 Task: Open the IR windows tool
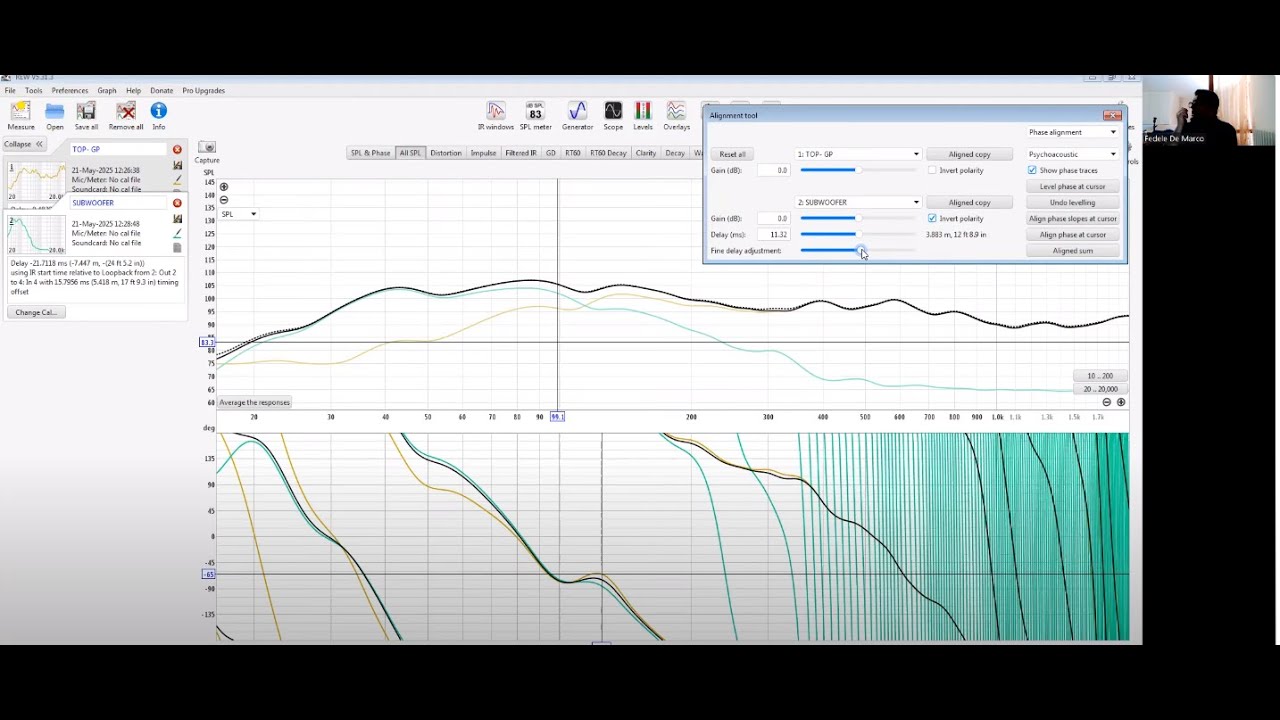[496, 116]
